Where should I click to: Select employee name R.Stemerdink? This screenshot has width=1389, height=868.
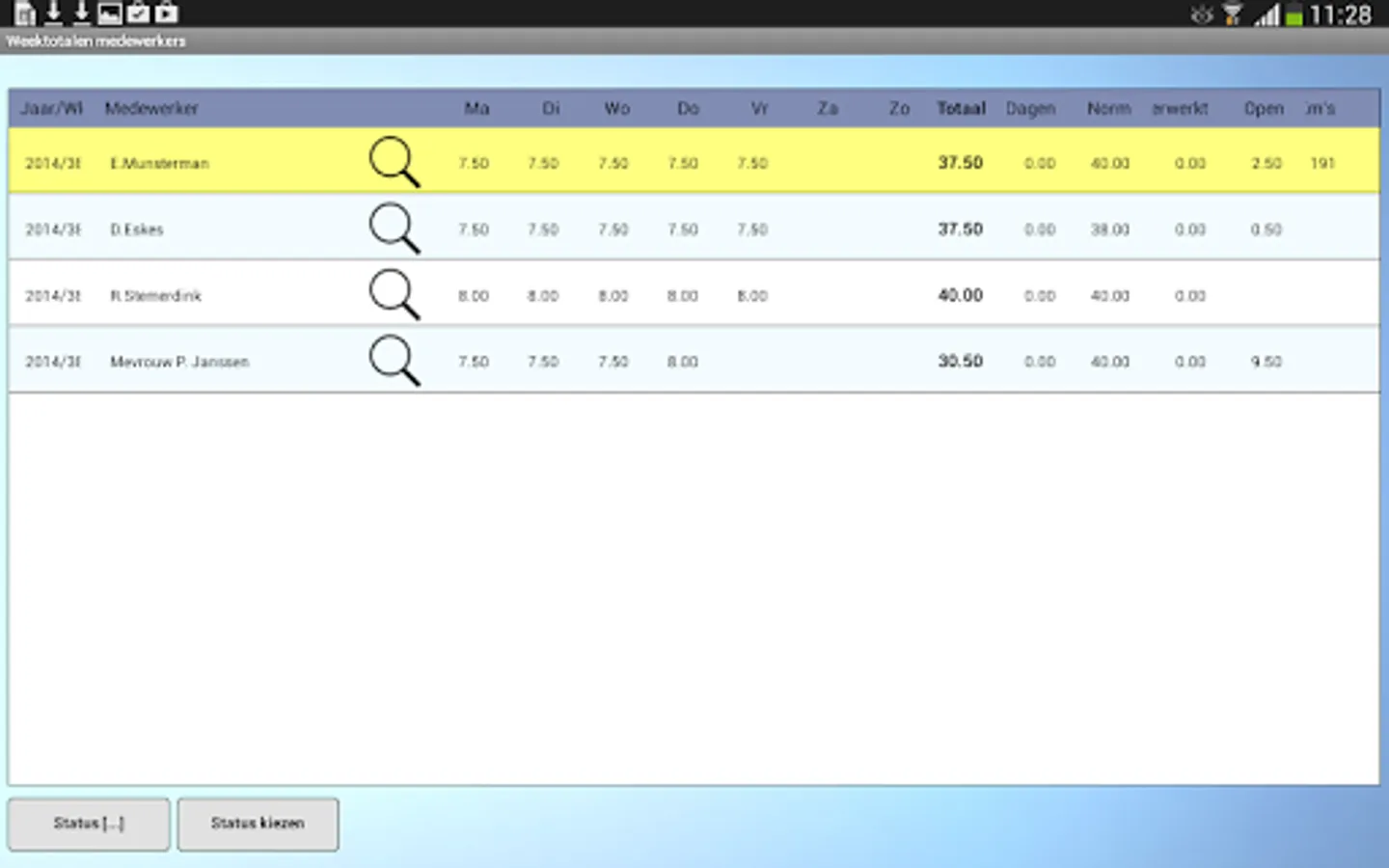[155, 295]
